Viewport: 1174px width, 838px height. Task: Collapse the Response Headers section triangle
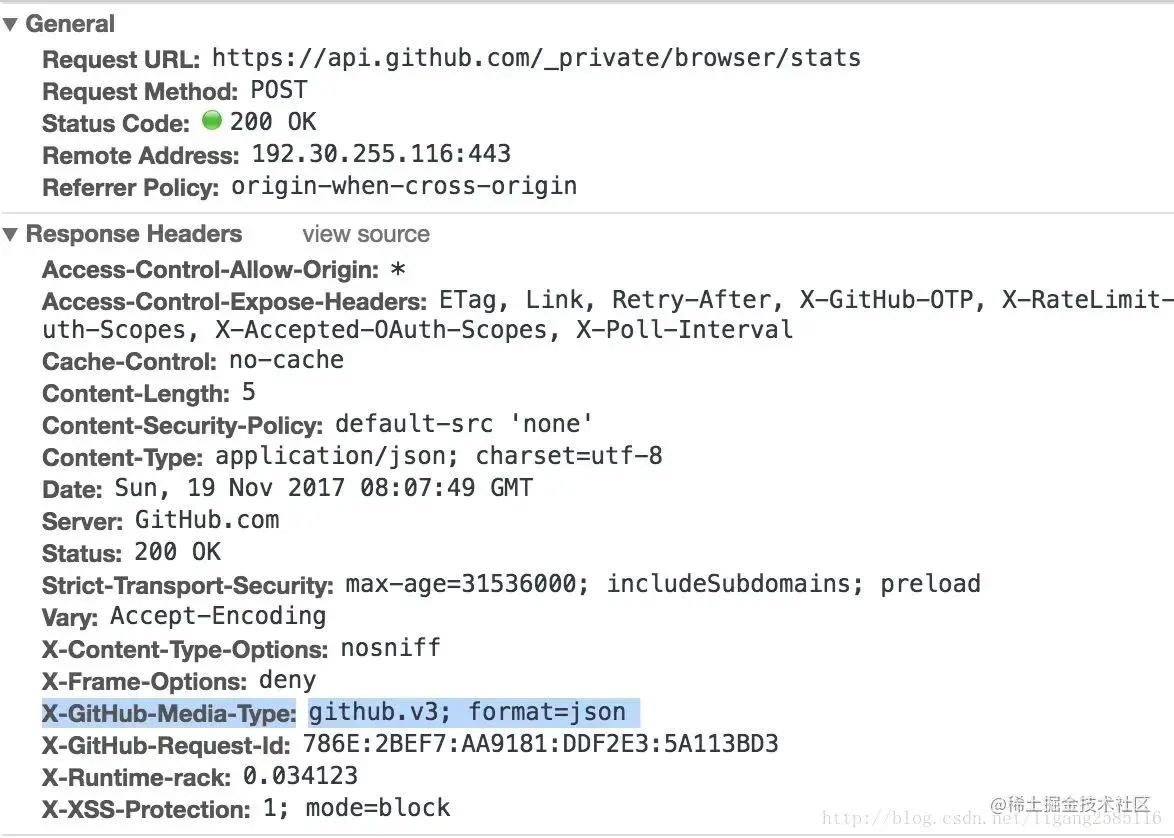coord(11,235)
